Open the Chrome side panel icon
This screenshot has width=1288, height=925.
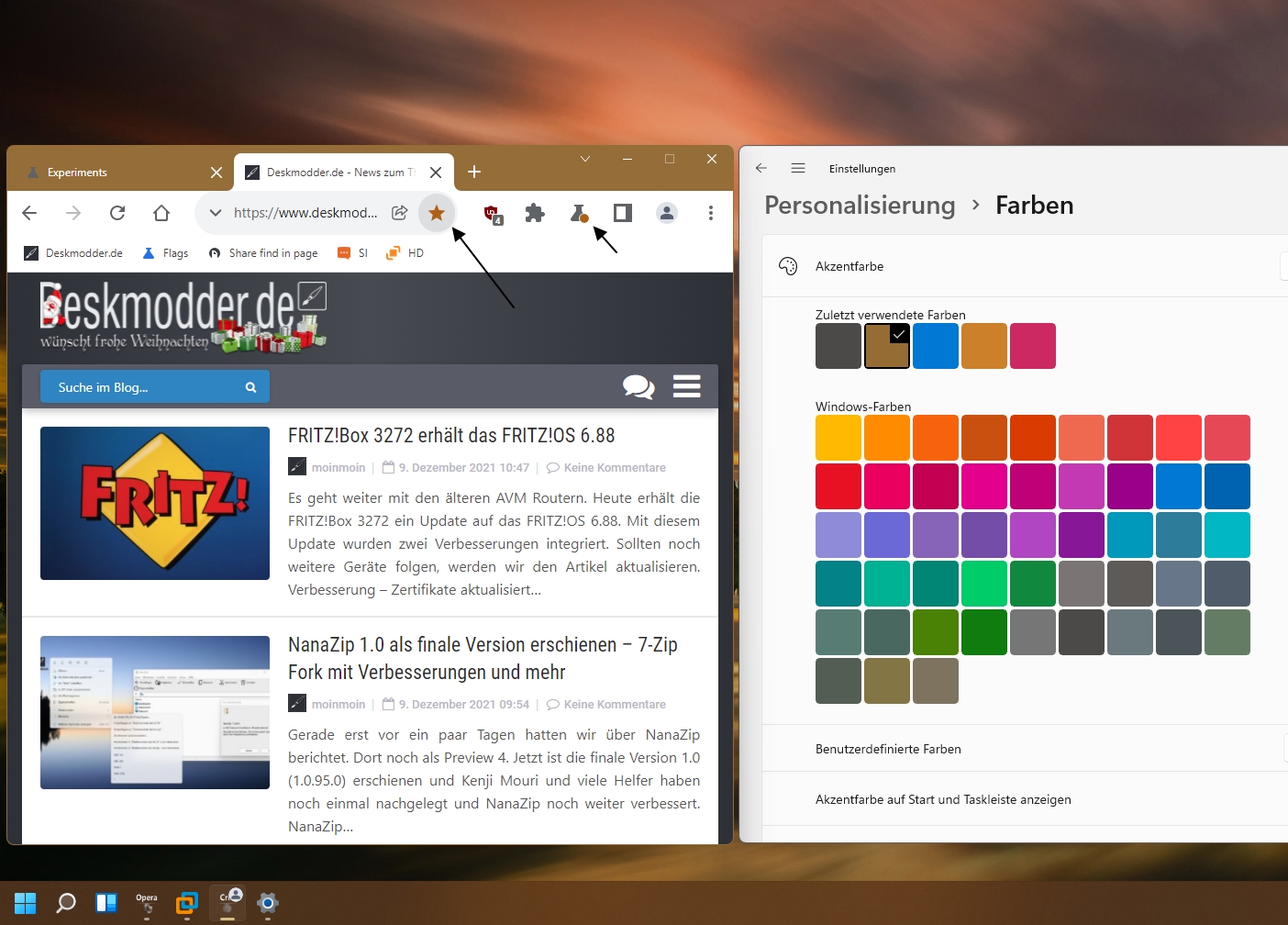point(623,213)
